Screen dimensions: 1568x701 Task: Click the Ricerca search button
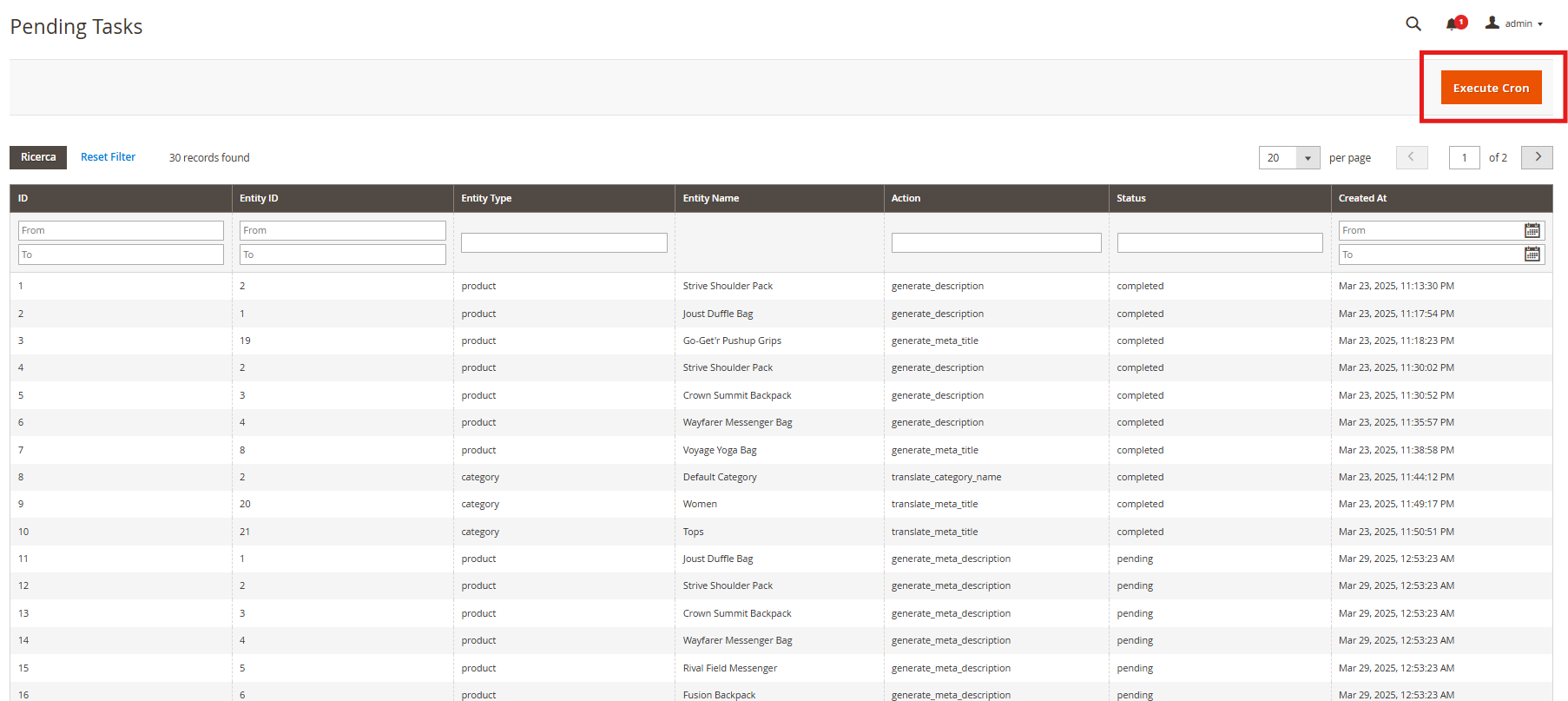(x=38, y=157)
